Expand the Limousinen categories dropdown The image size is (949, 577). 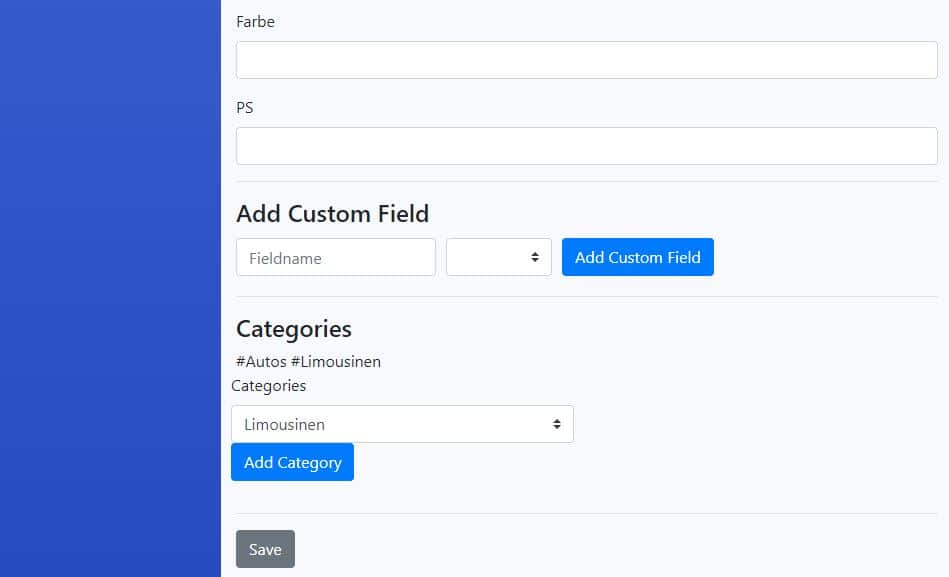402,424
